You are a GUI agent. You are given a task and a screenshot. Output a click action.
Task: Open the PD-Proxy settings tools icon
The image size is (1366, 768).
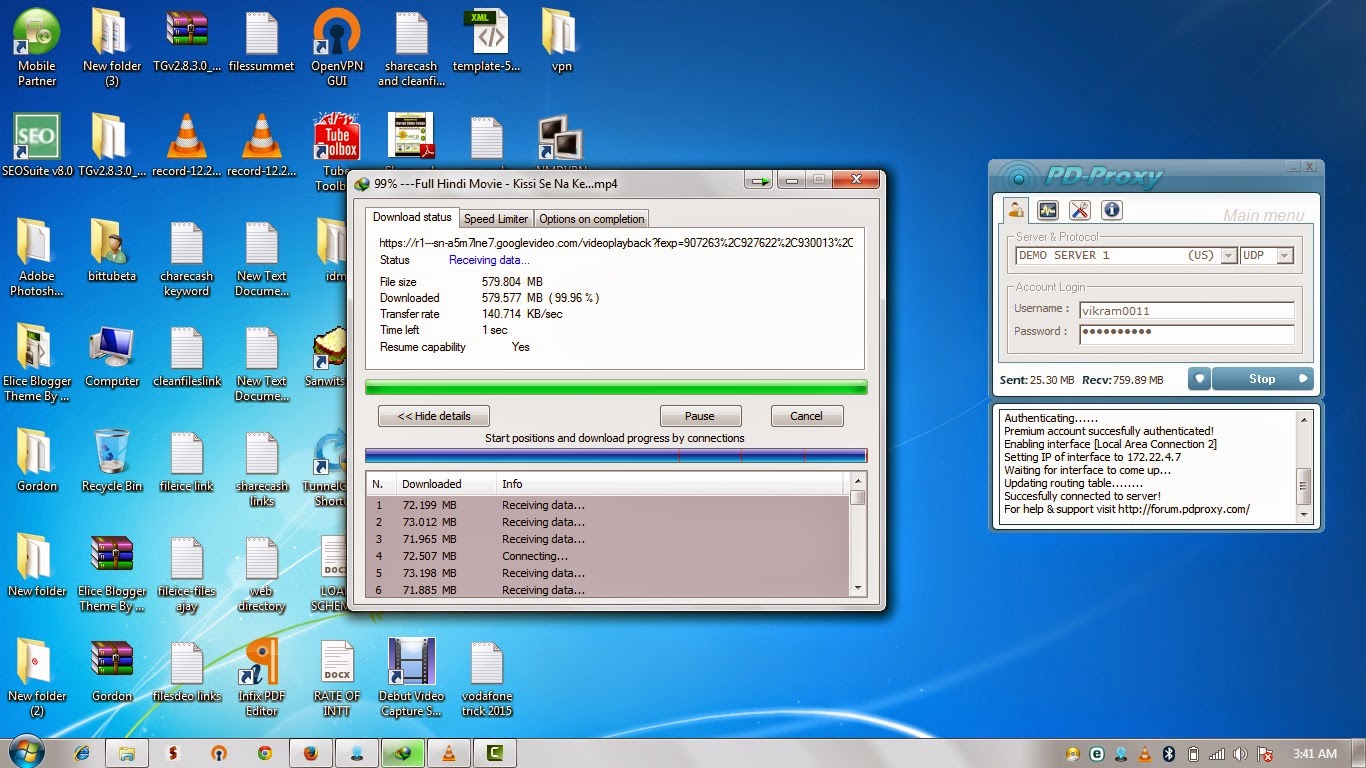point(1080,210)
